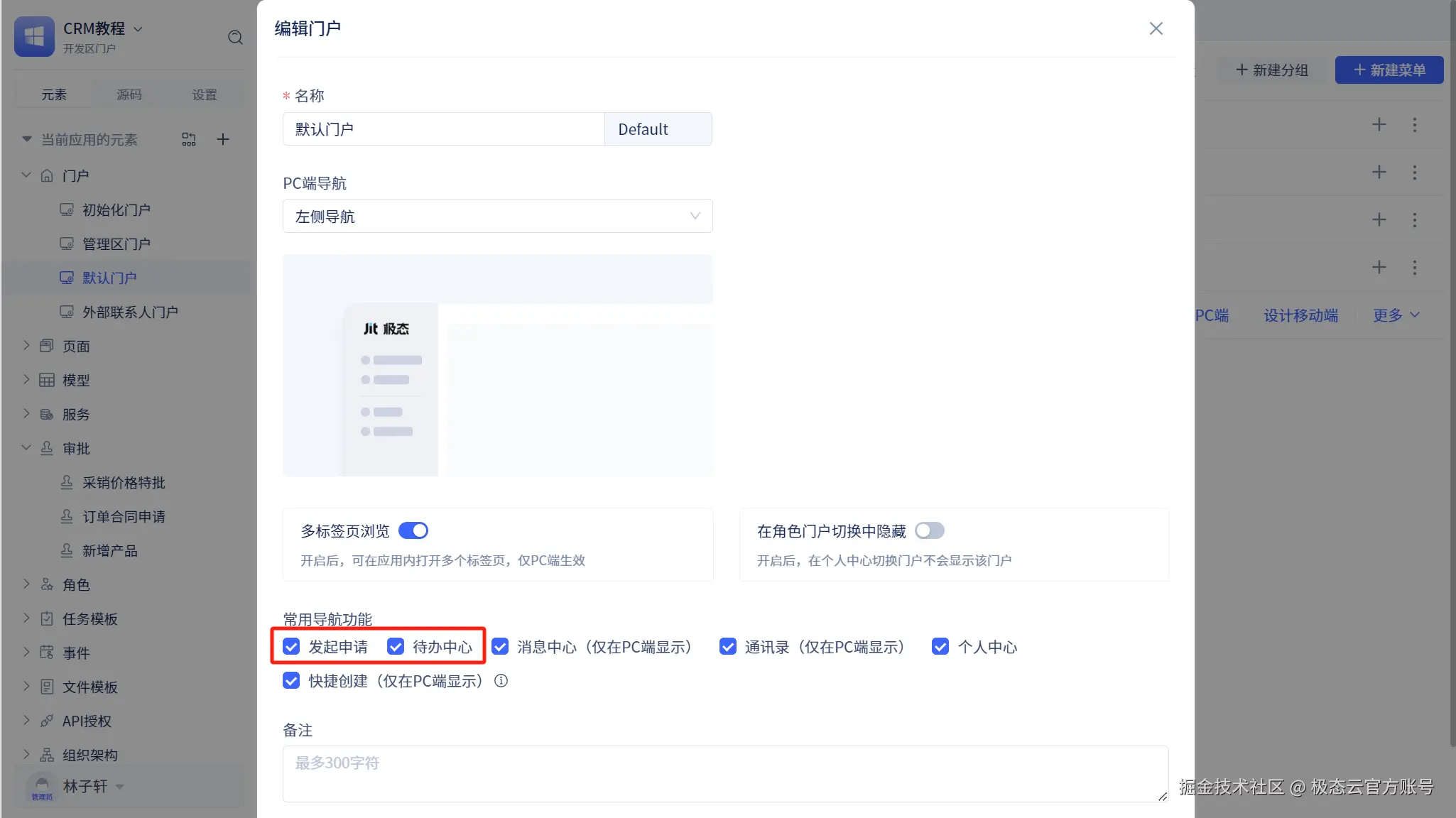Click the 林子轩 user avatar
This screenshot has width=1456, height=818.
[42, 786]
